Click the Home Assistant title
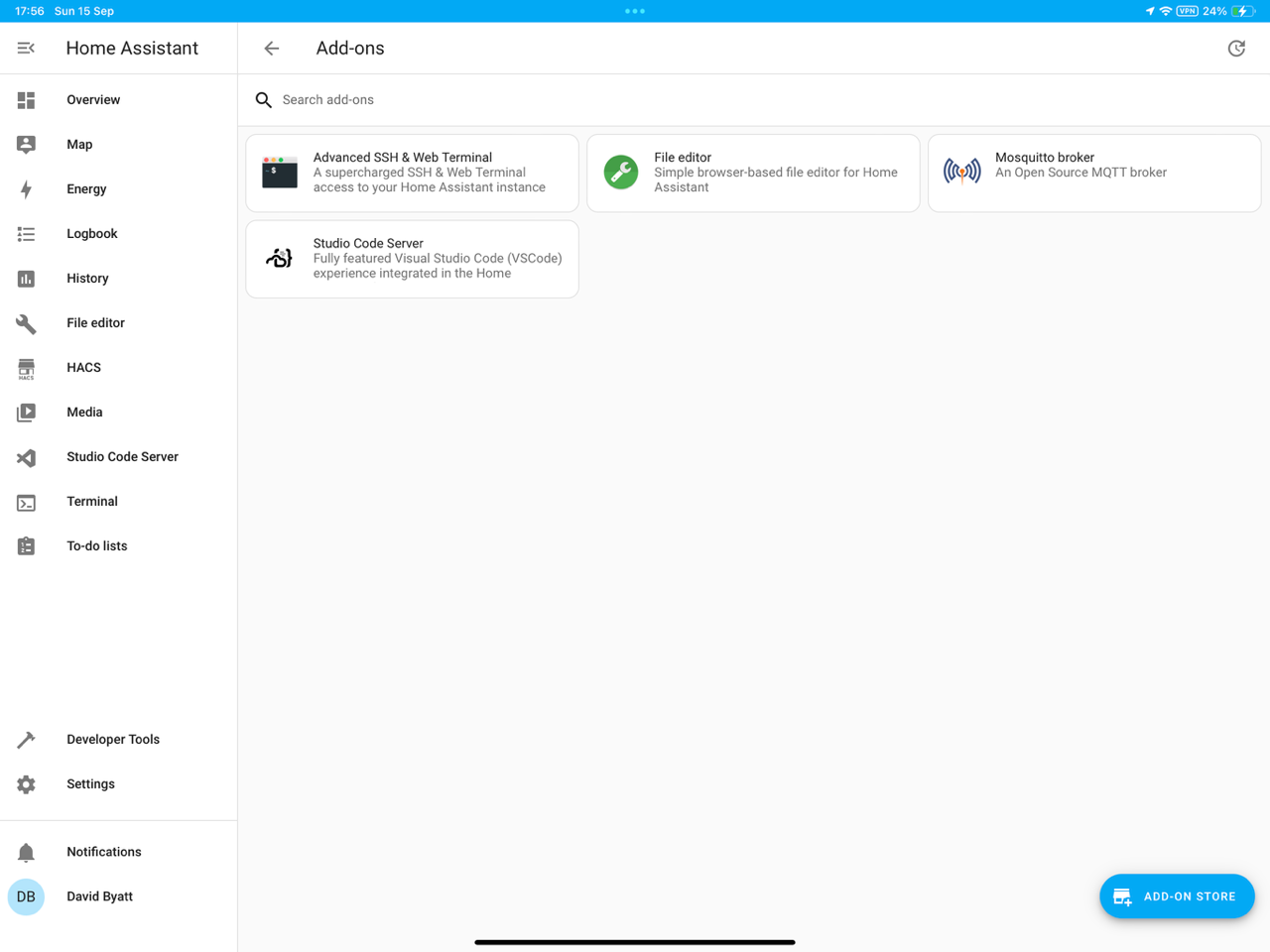This screenshot has height=952, width=1270. (132, 48)
